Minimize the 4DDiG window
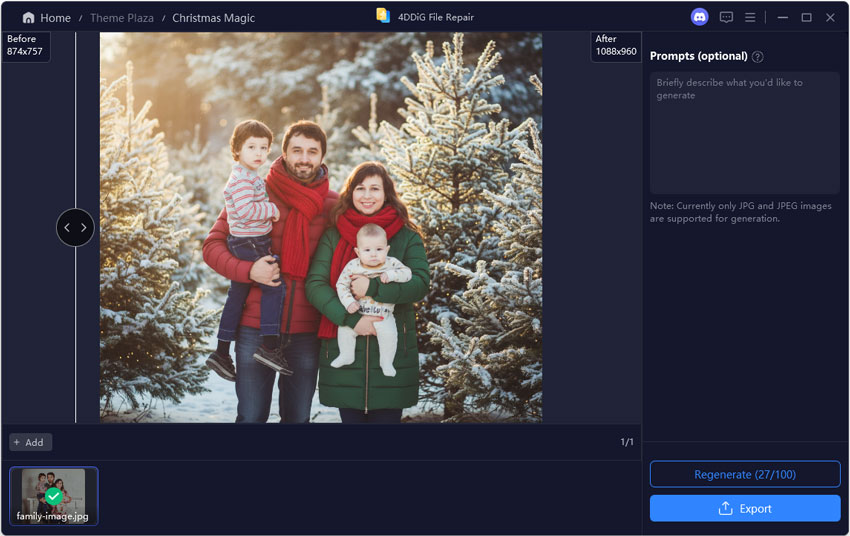Screen dimensions: 850x536 click(x=782, y=17)
